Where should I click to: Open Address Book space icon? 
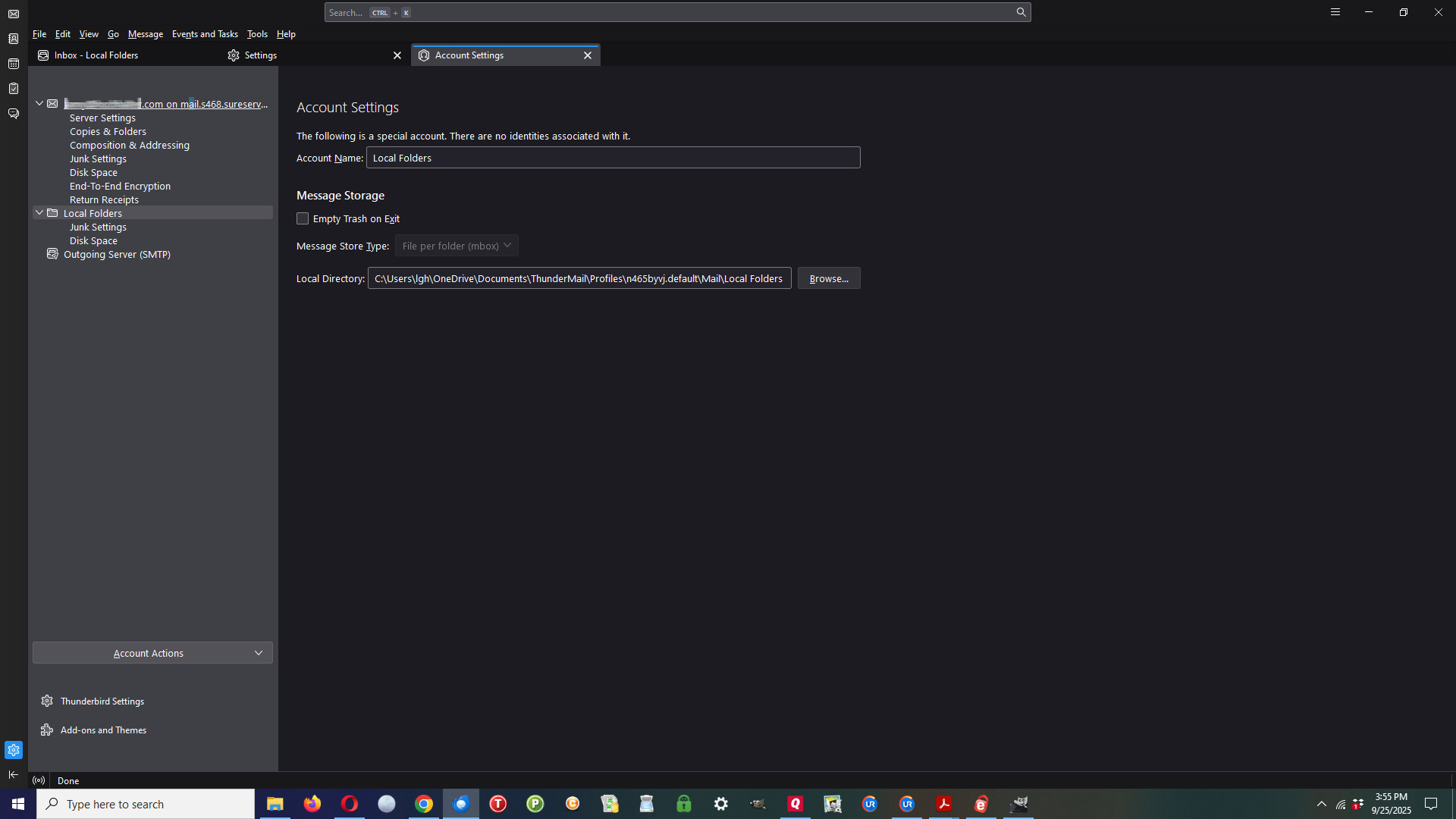click(x=14, y=39)
